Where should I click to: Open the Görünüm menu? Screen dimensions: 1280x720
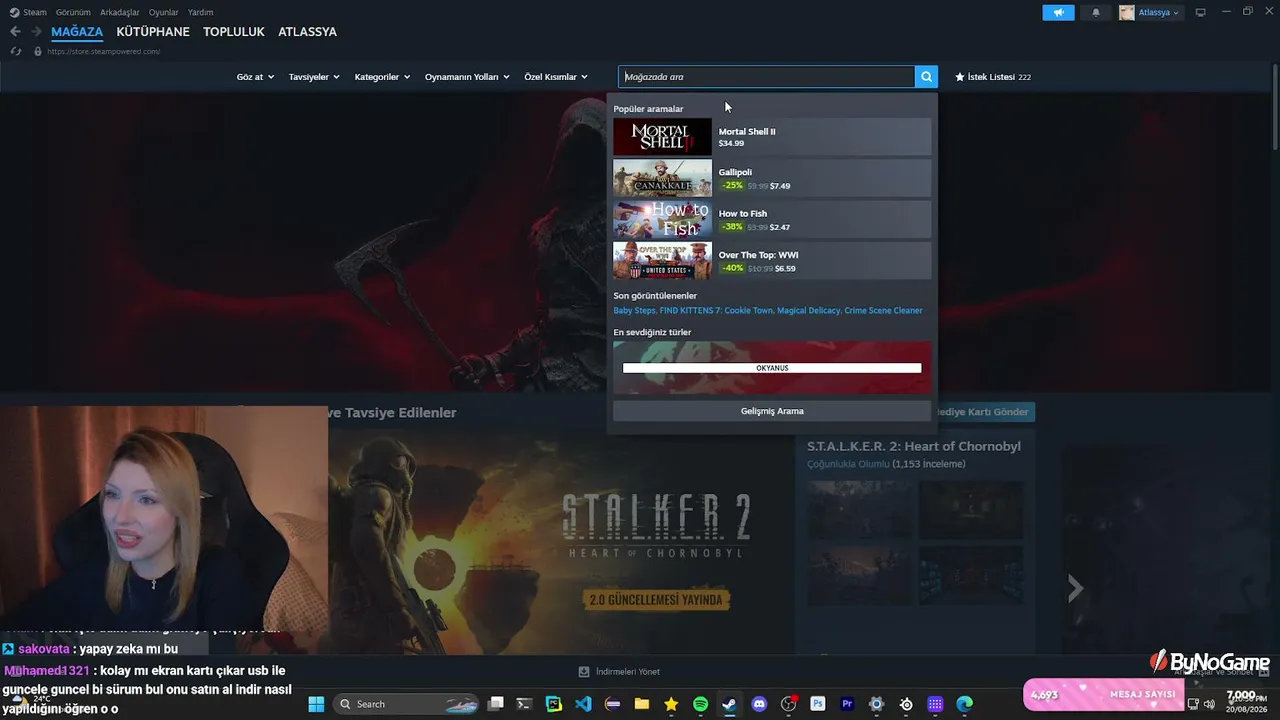point(73,12)
